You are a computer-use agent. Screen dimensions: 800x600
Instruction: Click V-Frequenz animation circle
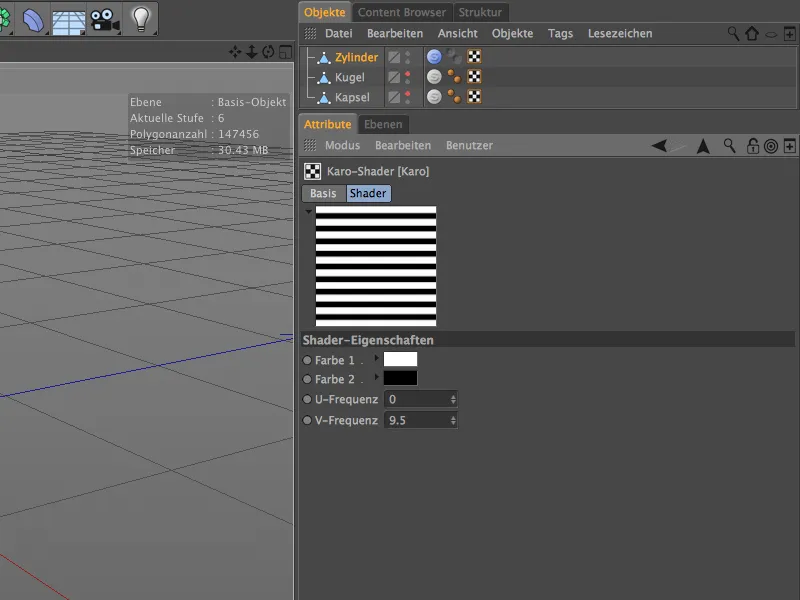pos(307,420)
